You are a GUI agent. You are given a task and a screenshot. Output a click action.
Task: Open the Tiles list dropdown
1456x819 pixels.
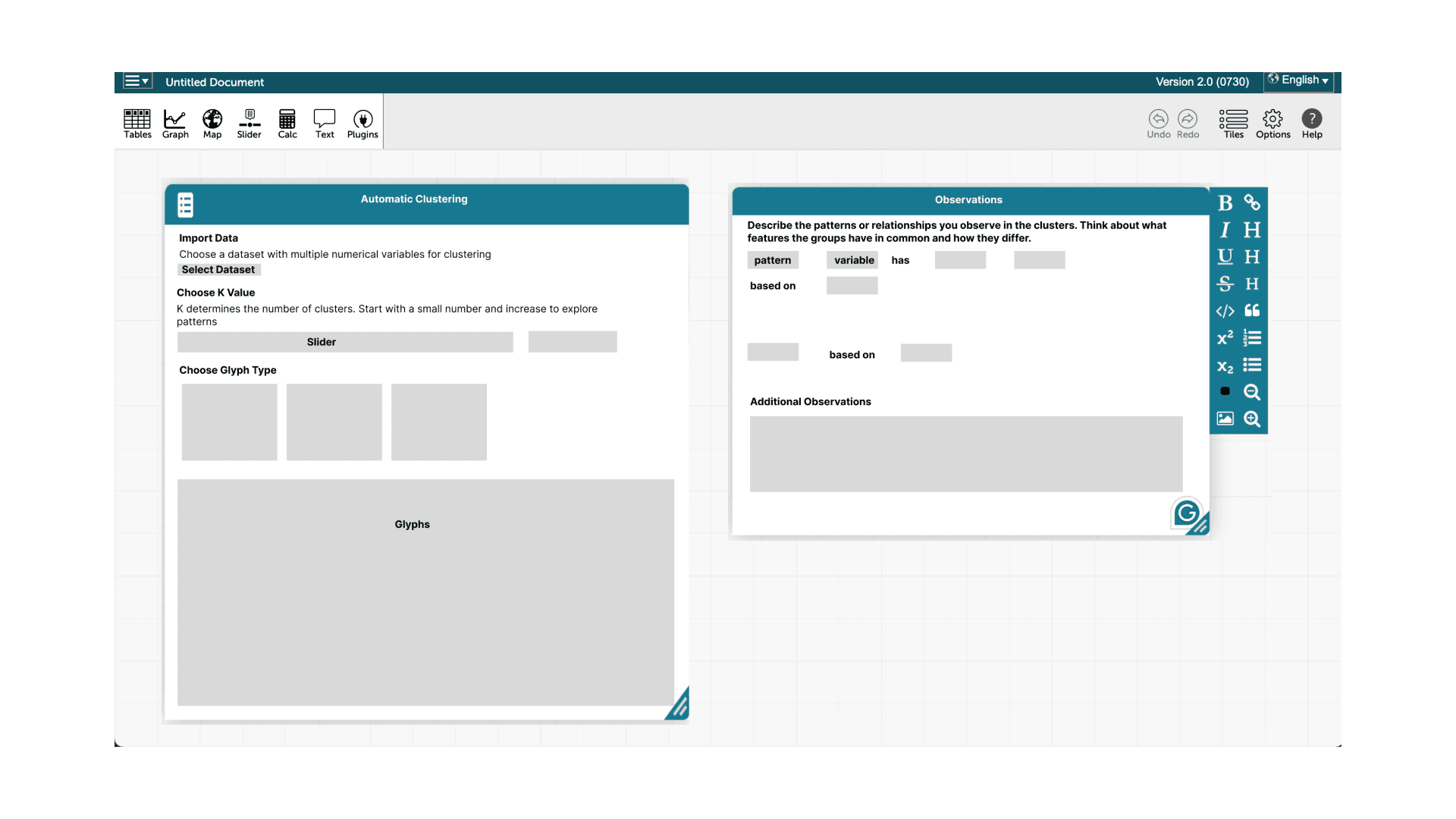[1233, 124]
